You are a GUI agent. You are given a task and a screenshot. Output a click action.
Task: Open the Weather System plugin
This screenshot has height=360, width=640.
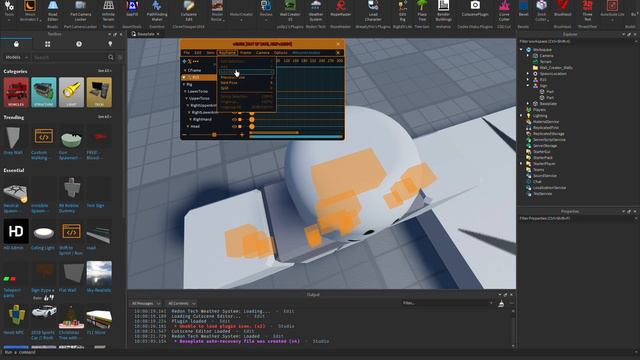pos(316,10)
